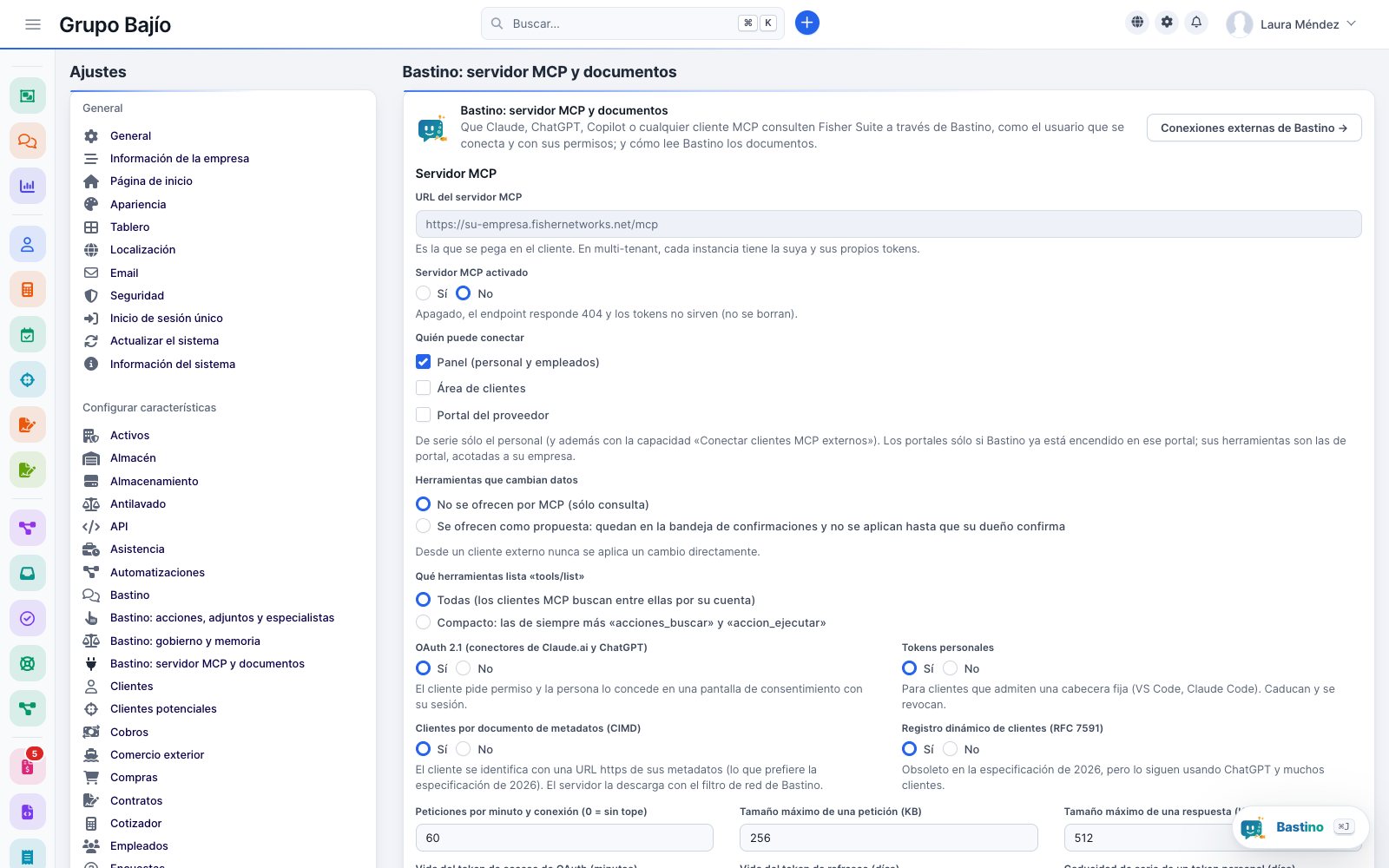
Task: Click the Tamaño máximo de una petición field
Action: [x=888, y=838]
